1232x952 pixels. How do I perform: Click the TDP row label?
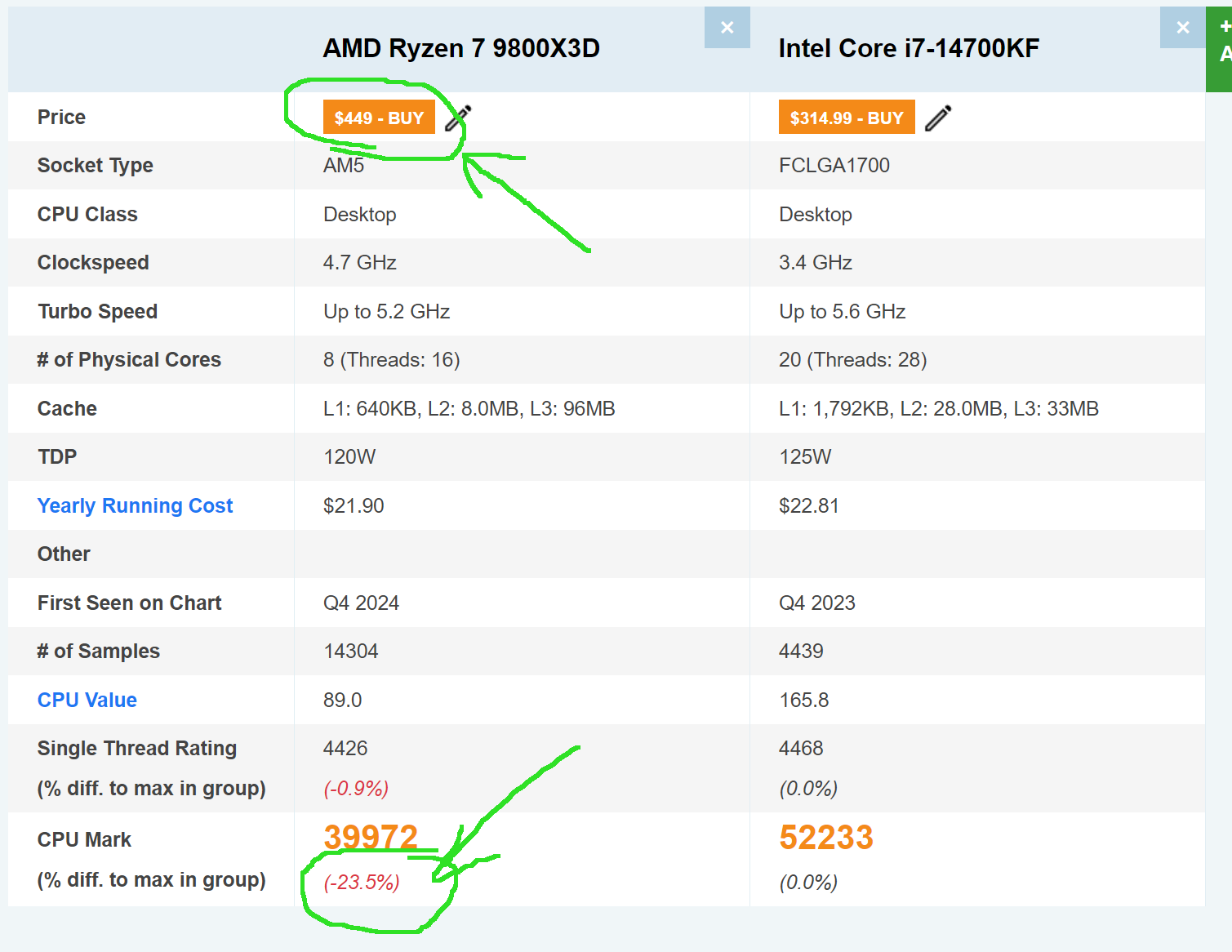tap(57, 456)
